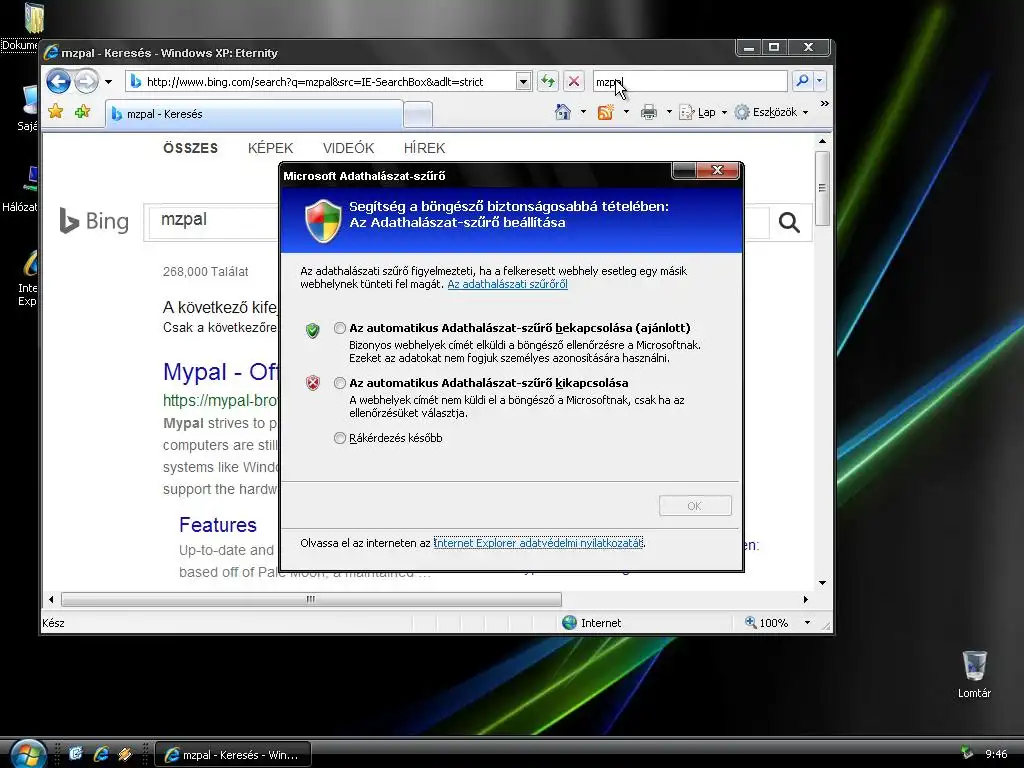Expand the Home icon dropdown arrow
The image size is (1024, 768).
583,112
